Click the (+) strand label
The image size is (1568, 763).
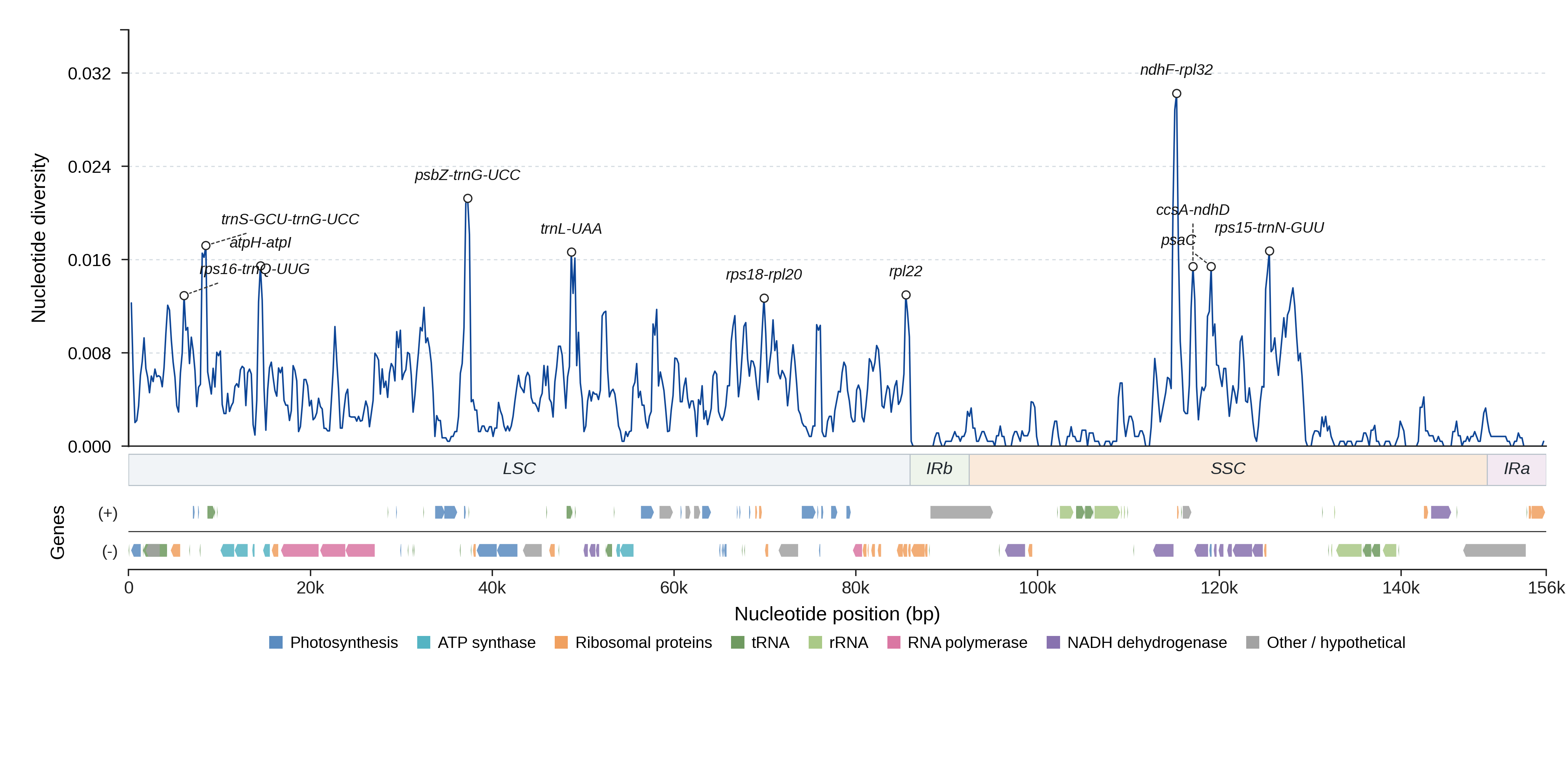[108, 513]
